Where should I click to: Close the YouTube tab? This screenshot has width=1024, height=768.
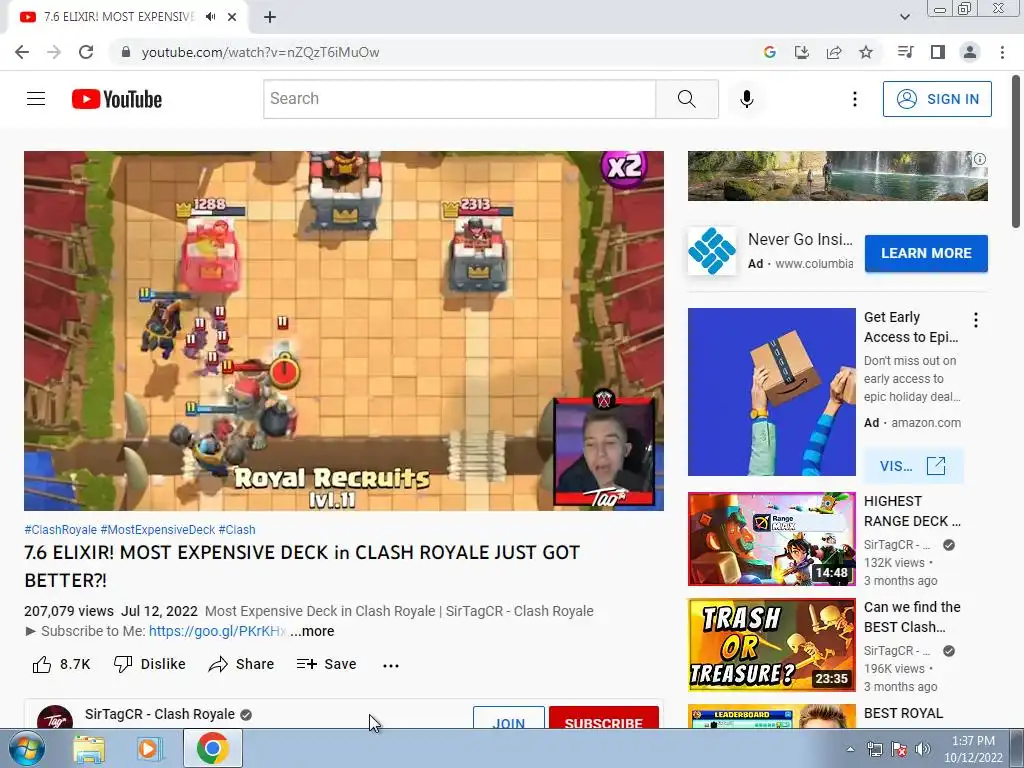[x=232, y=17]
